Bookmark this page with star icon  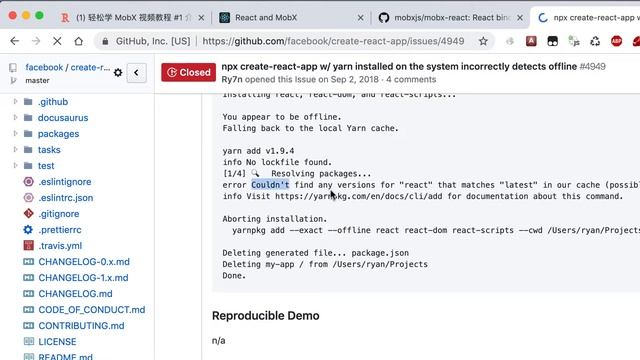(x=483, y=41)
